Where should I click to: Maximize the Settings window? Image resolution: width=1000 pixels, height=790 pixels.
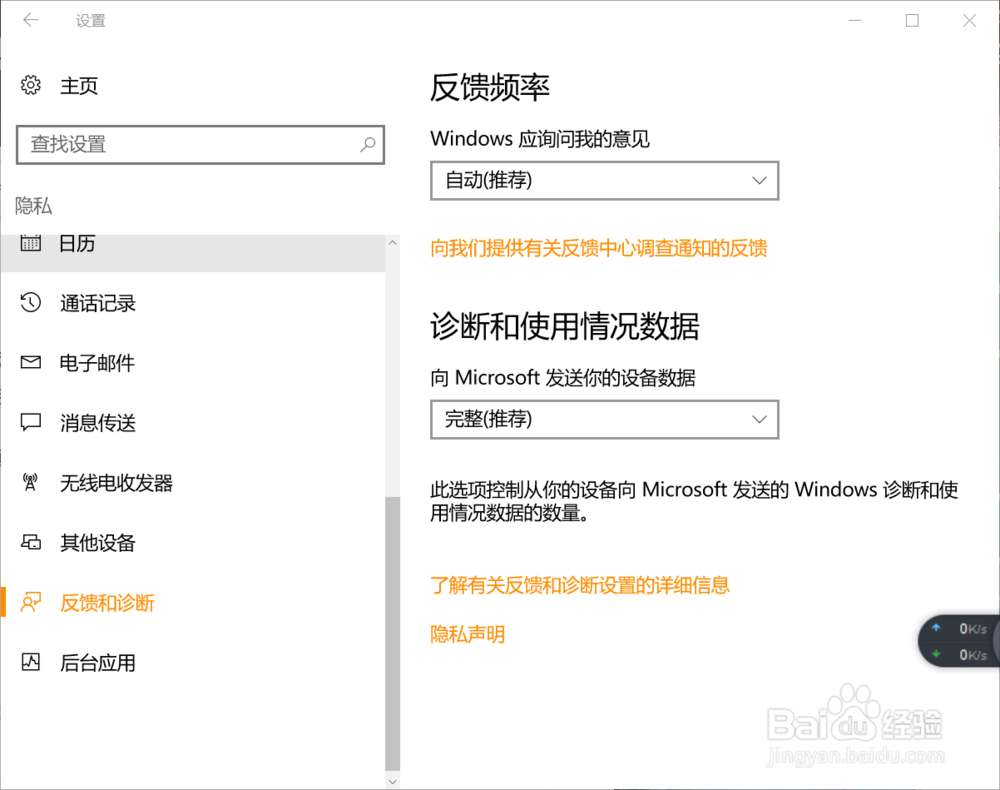(912, 20)
